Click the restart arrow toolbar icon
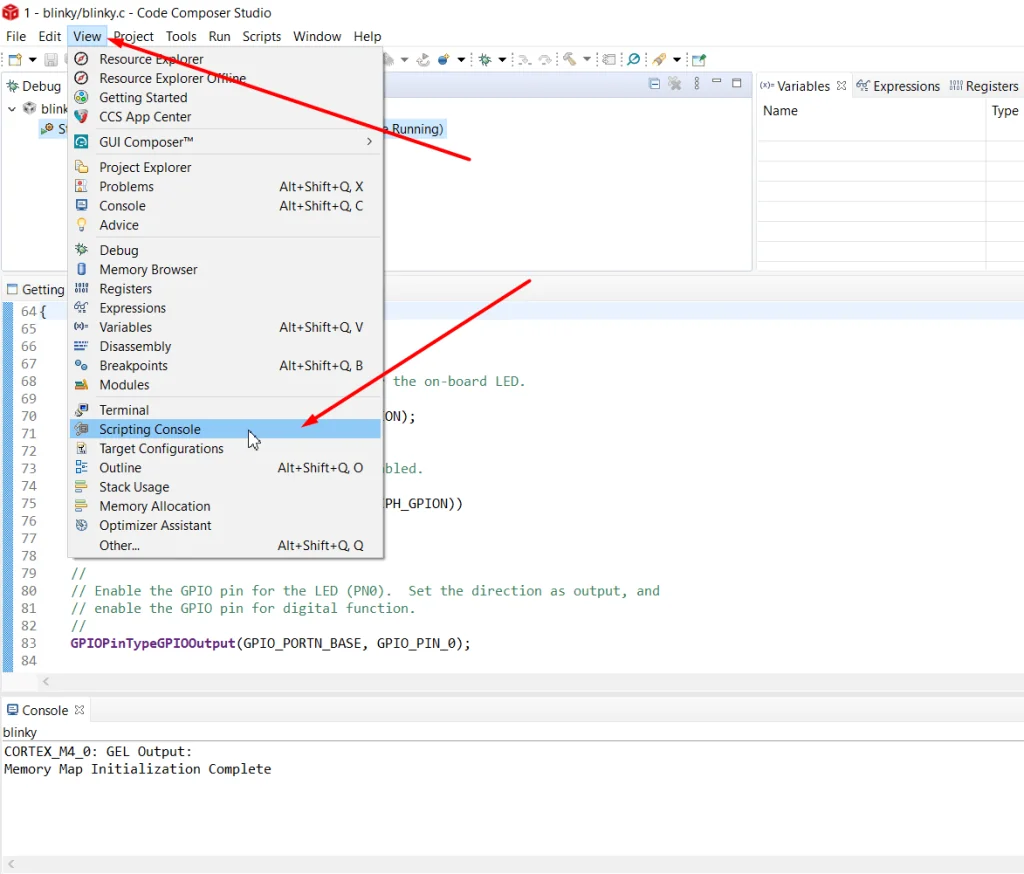The height and width of the screenshot is (874, 1024). tap(423, 59)
